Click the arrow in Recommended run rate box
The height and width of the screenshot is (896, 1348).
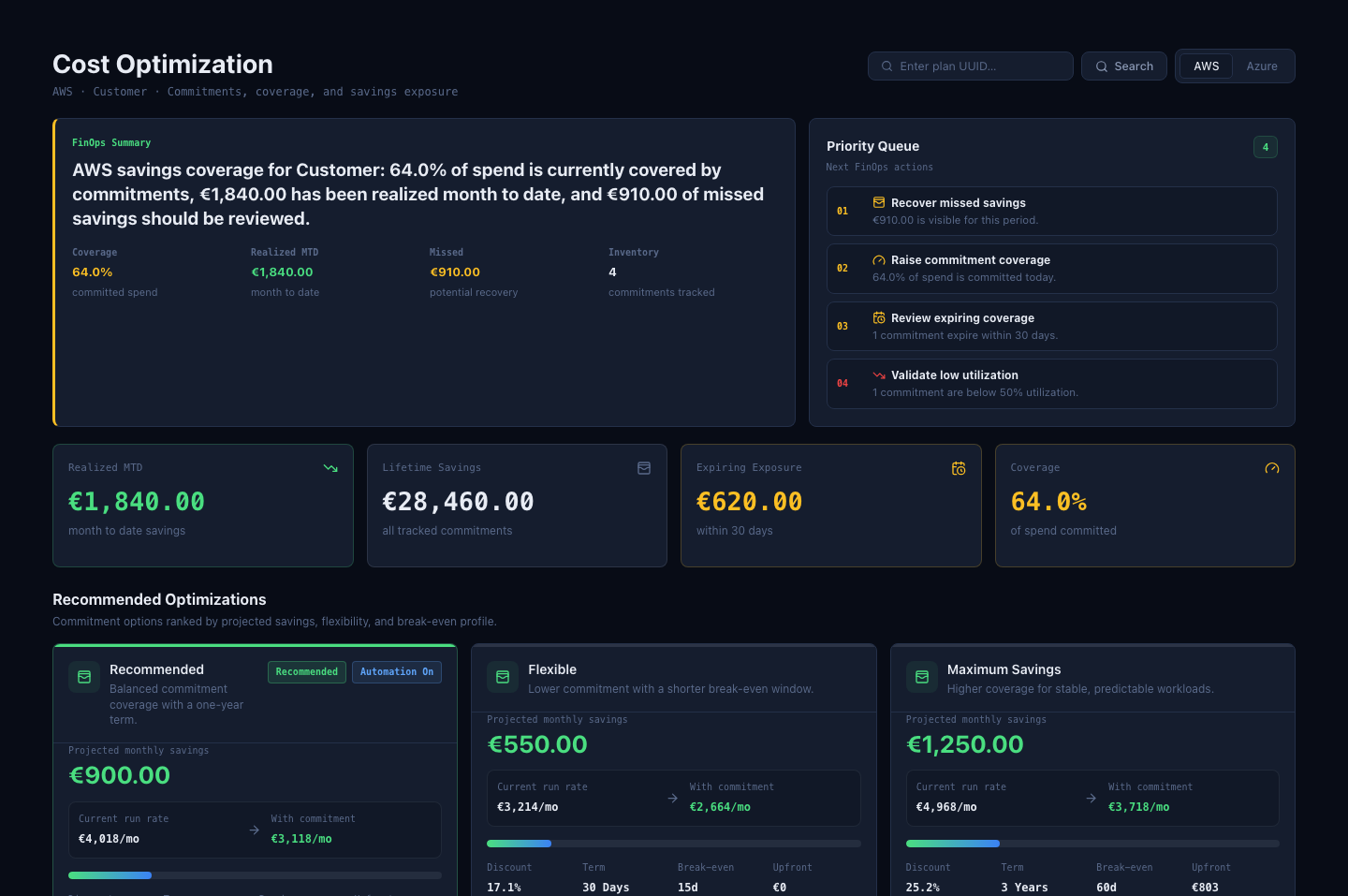[255, 830]
